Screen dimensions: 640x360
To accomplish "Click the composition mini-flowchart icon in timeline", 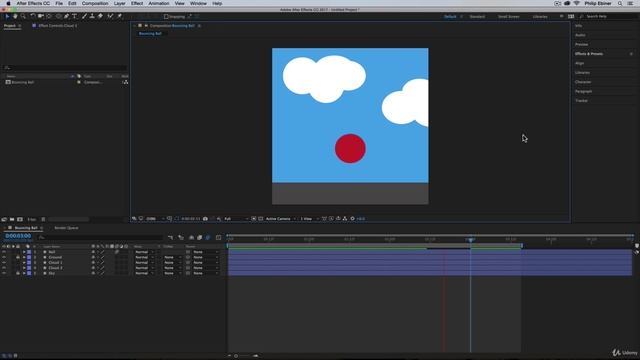I will pyautogui.click(x=171, y=238).
